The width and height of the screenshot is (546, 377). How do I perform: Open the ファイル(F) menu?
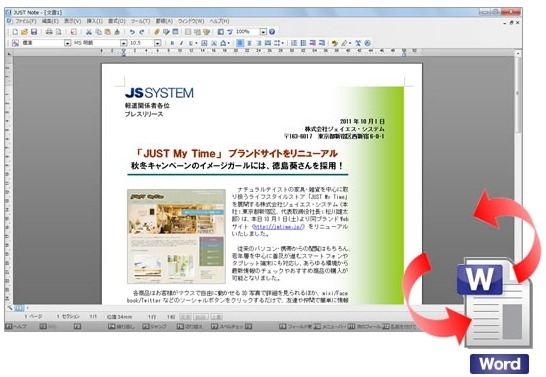pos(25,21)
